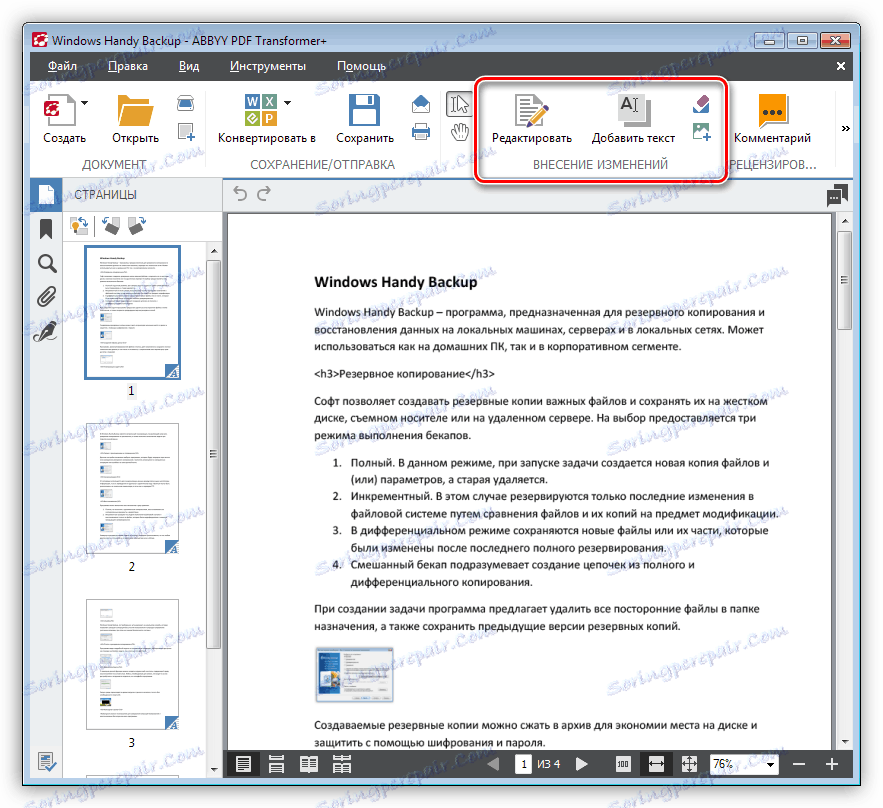Click the Редактировать edit icon
This screenshot has width=883, height=808.
[x=531, y=110]
